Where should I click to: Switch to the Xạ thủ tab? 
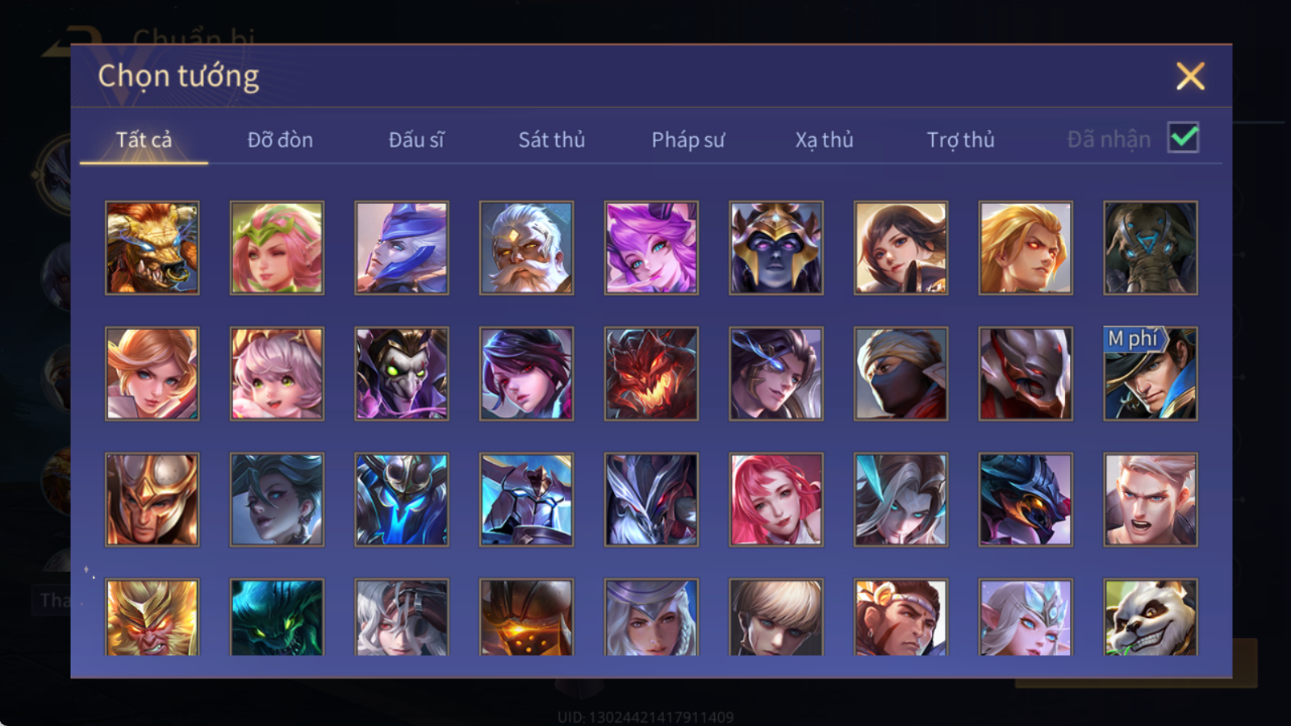pos(824,140)
